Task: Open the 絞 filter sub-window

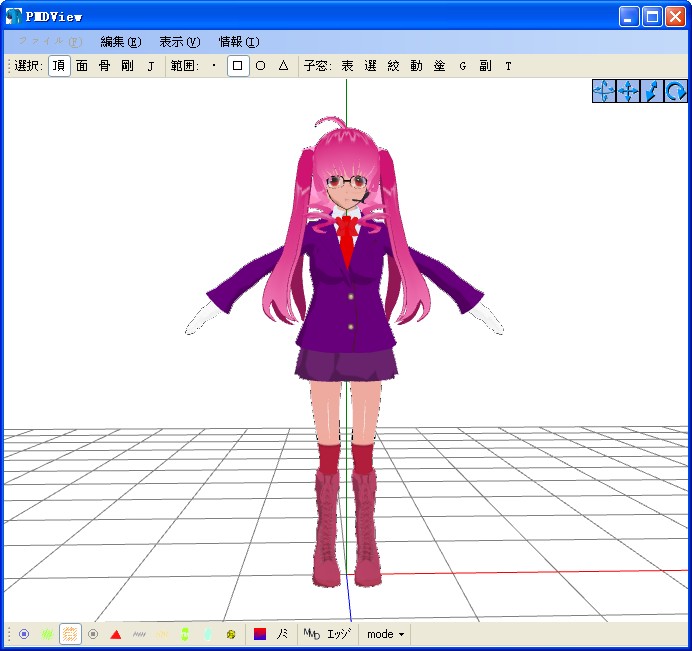Action: point(393,66)
